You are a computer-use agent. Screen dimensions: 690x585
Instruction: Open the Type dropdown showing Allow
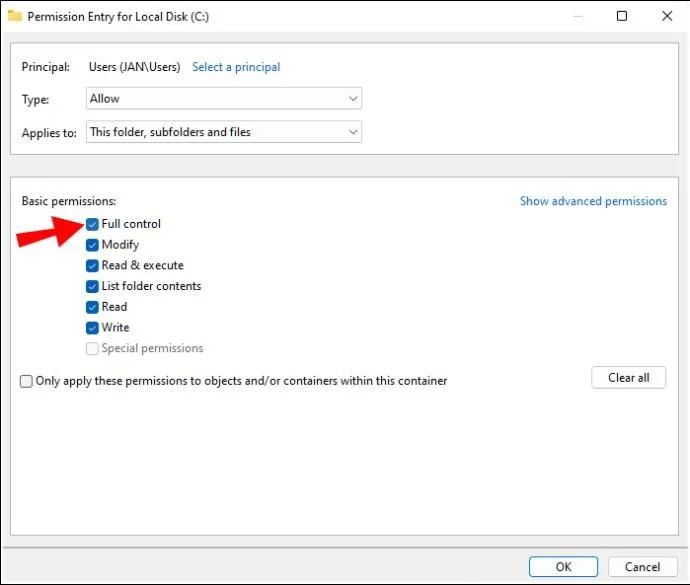point(224,99)
